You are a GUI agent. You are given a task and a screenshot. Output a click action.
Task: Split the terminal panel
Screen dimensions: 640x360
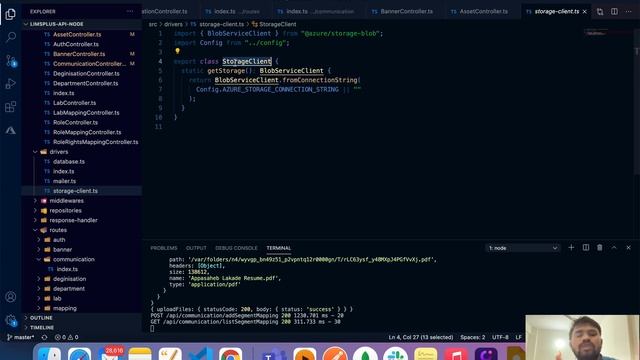click(x=586, y=247)
